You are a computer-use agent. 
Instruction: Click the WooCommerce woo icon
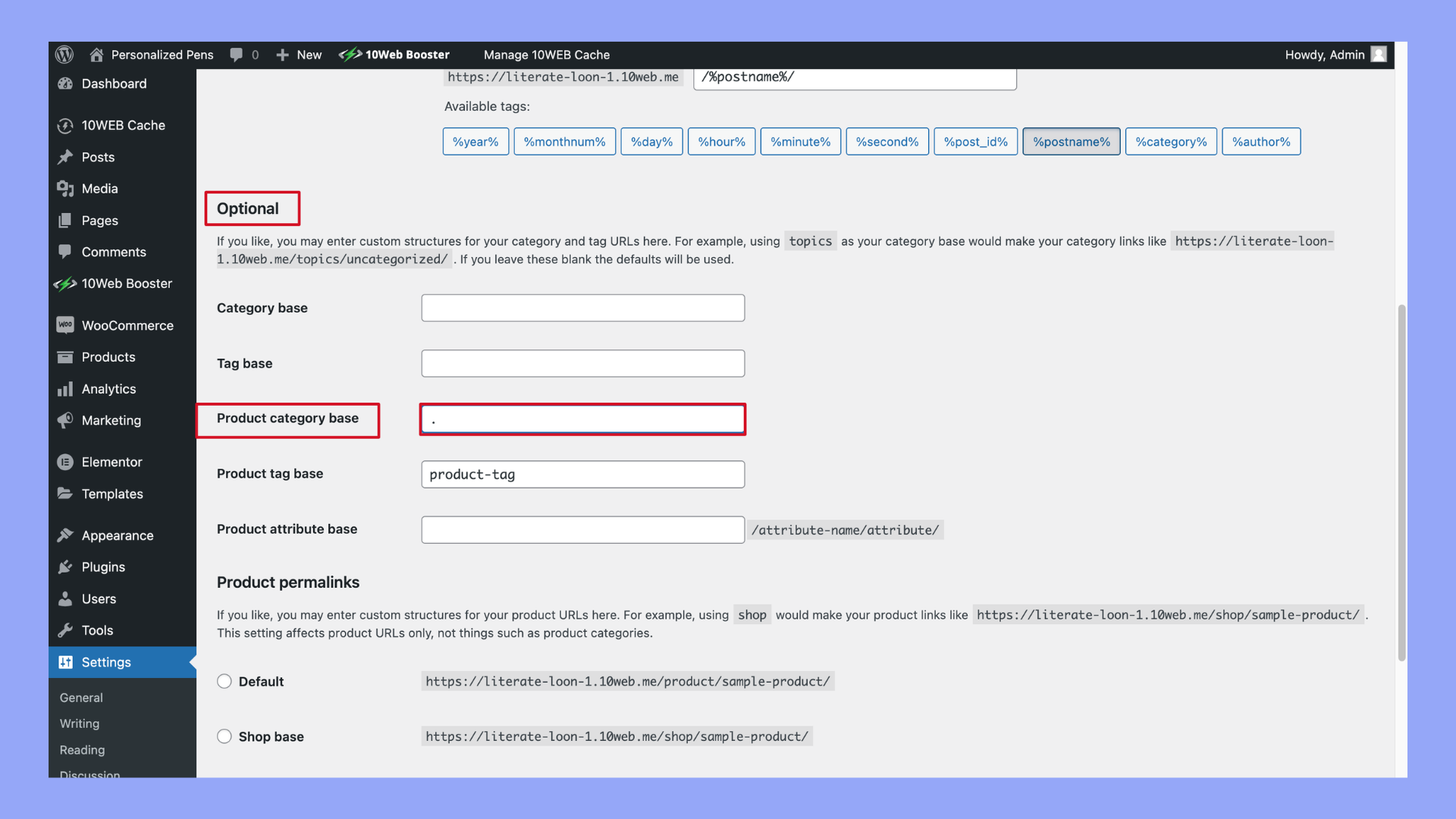tap(65, 325)
